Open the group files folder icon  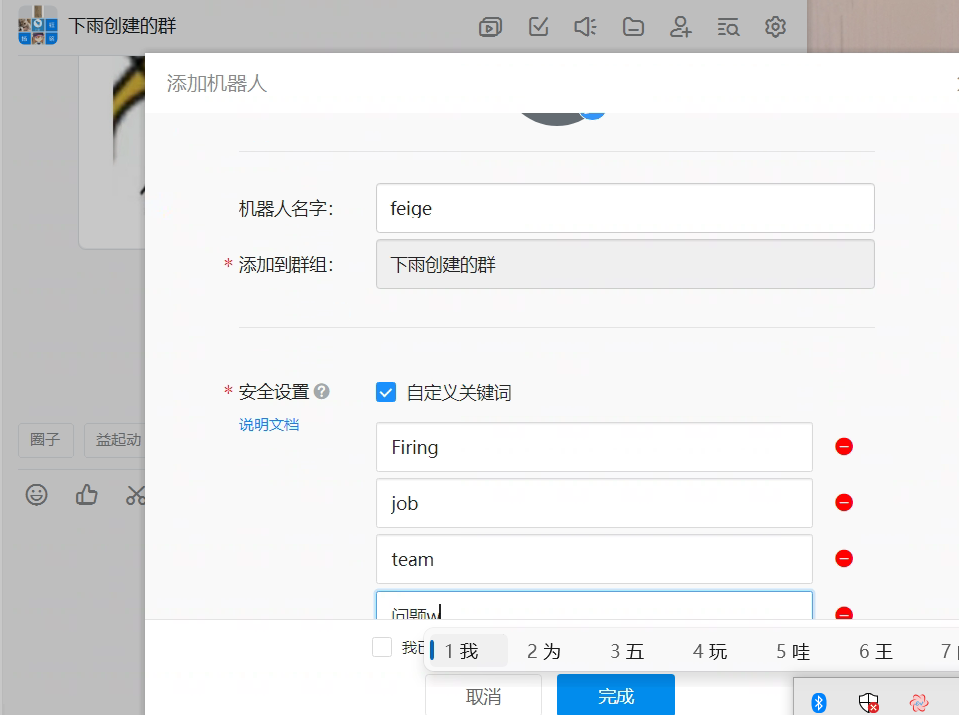(x=633, y=27)
